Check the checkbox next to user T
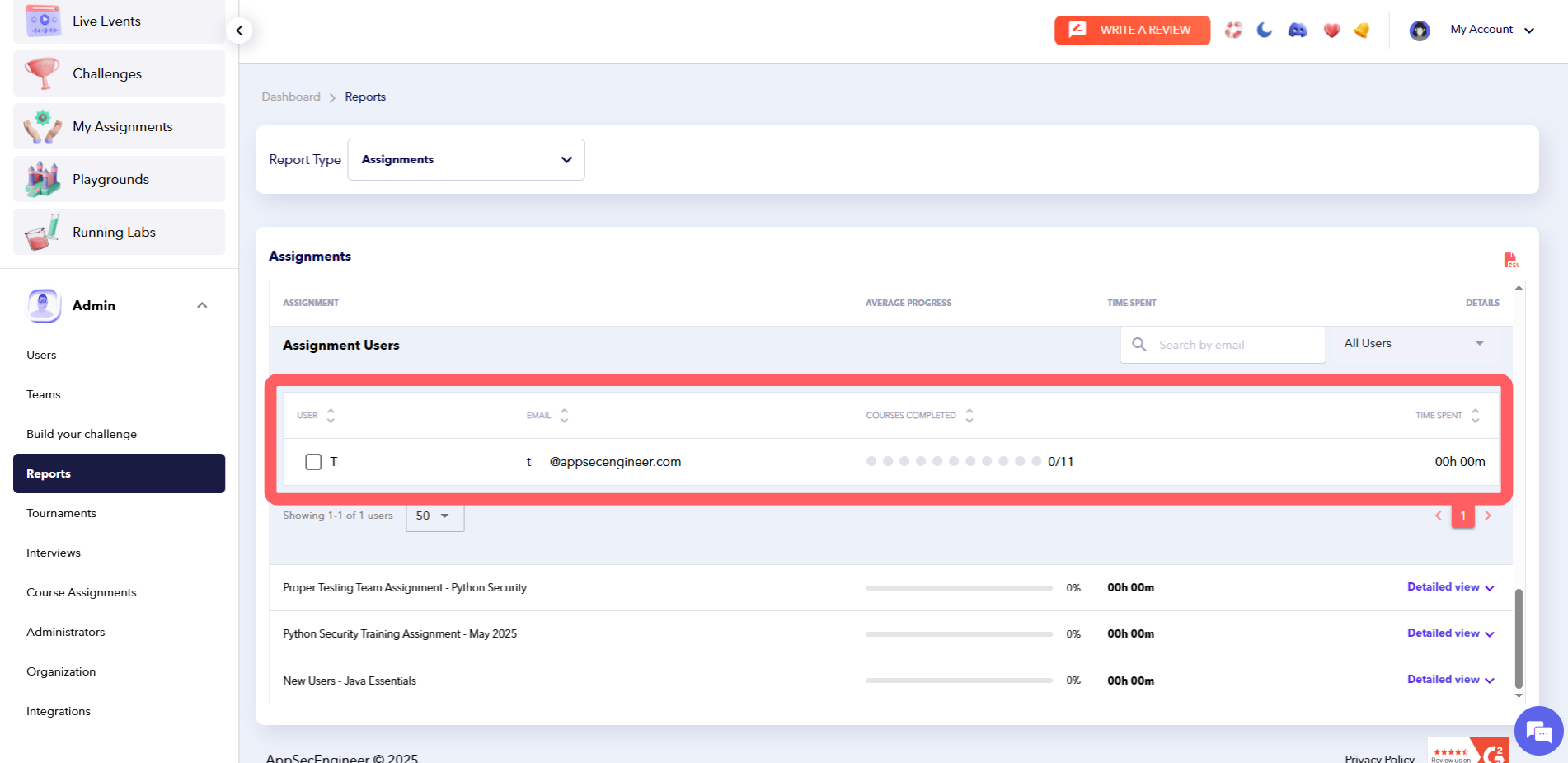 coord(313,461)
